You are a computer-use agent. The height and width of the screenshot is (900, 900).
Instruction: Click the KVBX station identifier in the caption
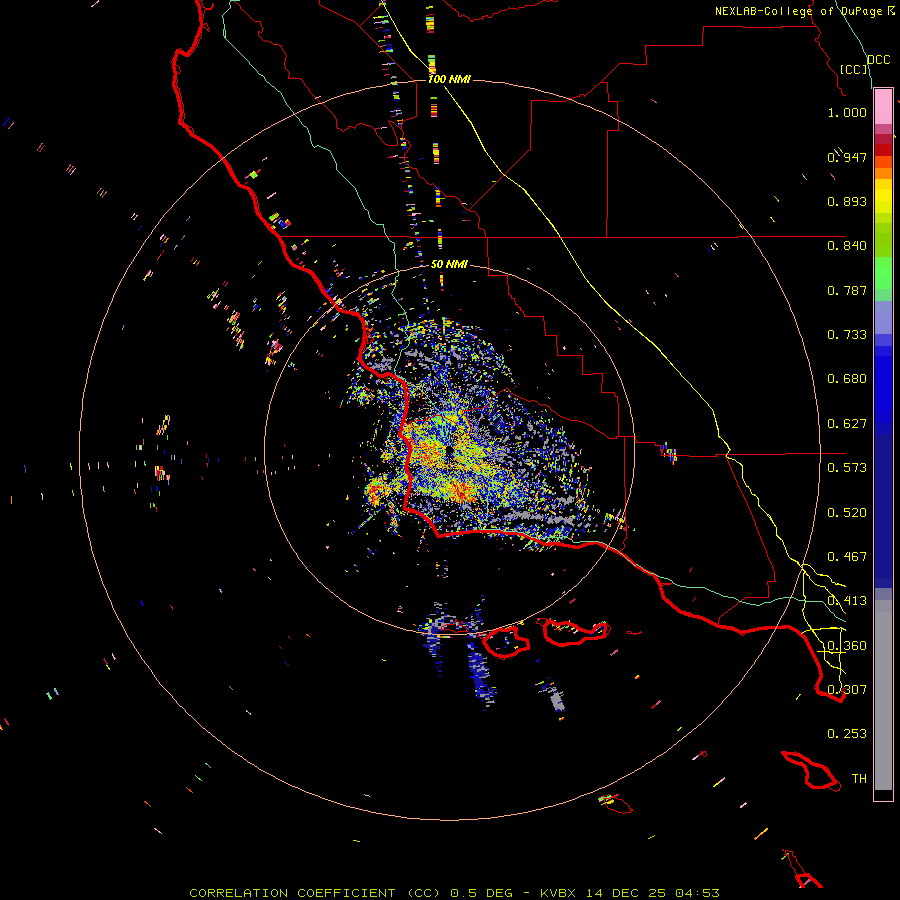(x=557, y=893)
